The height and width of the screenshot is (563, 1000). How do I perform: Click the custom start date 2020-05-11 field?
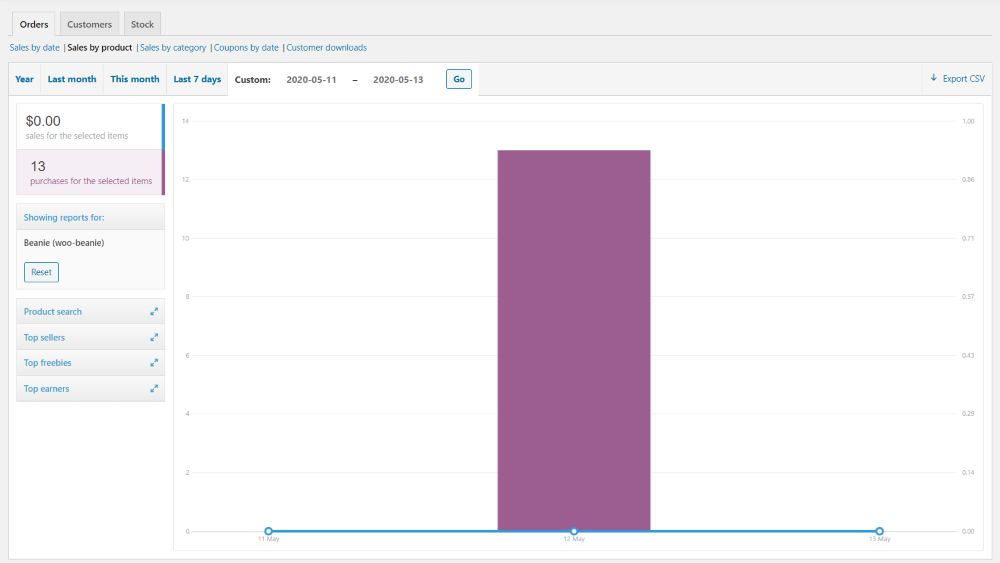pyautogui.click(x=311, y=80)
